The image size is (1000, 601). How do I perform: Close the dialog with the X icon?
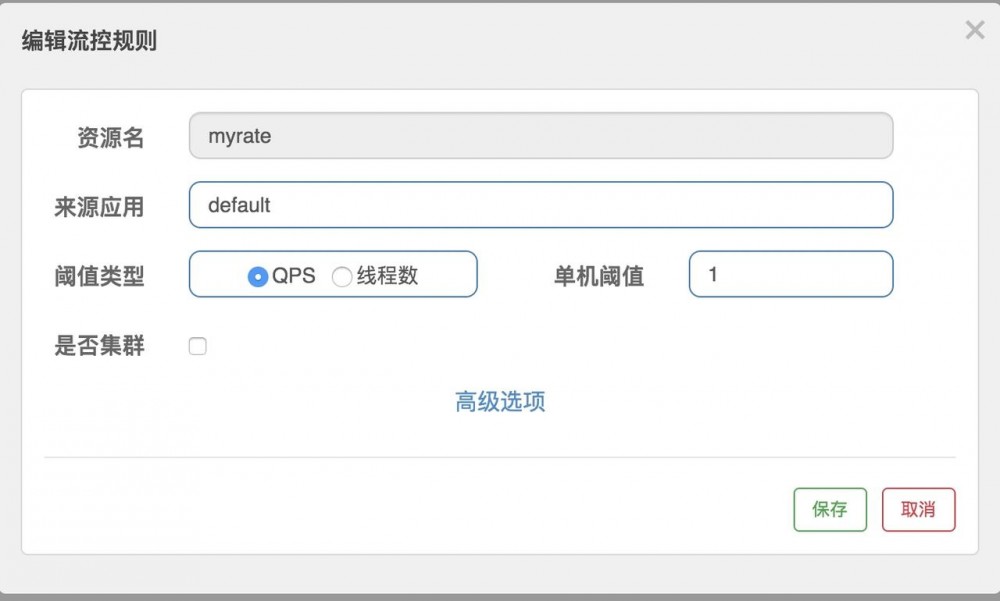975,30
